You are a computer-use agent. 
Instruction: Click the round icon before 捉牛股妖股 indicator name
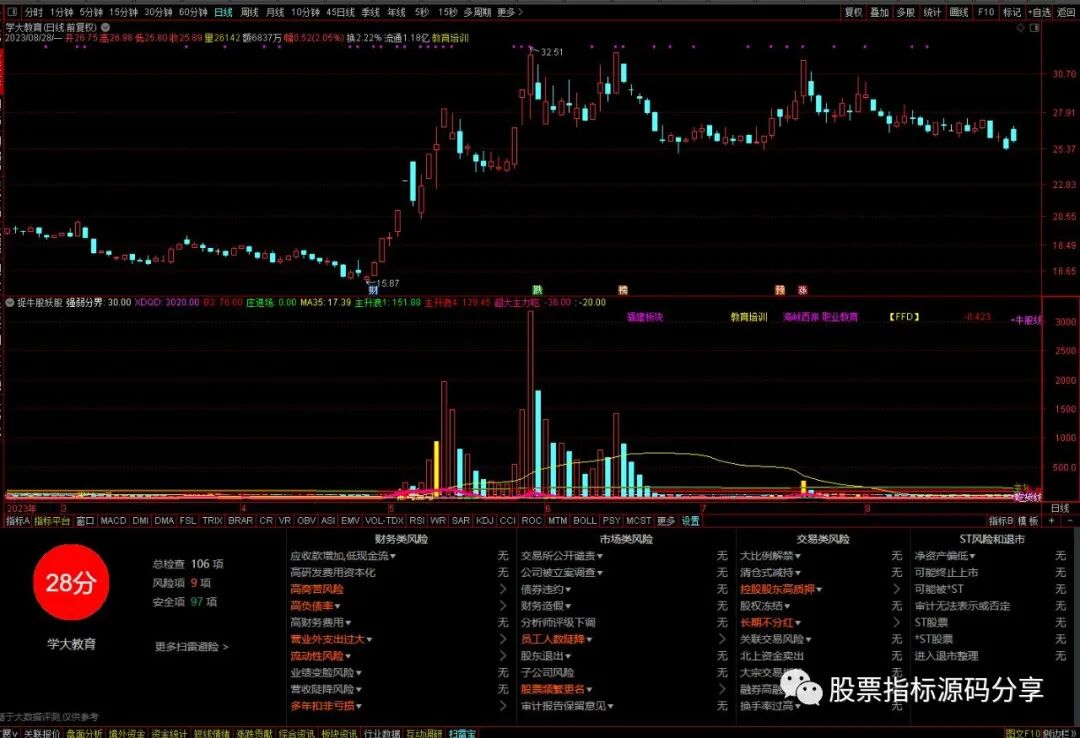point(10,303)
